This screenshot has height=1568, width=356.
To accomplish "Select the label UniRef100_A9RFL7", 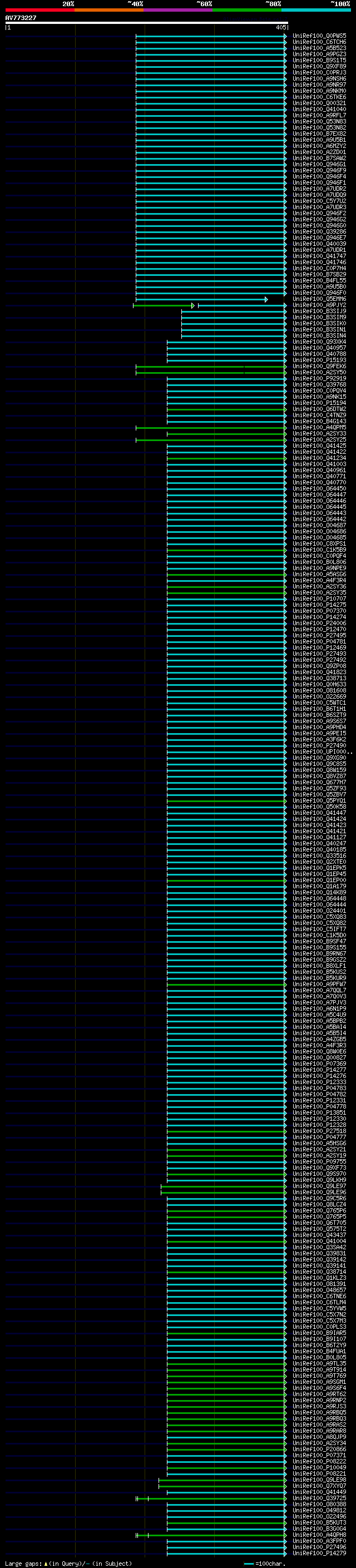I will click(319, 115).
